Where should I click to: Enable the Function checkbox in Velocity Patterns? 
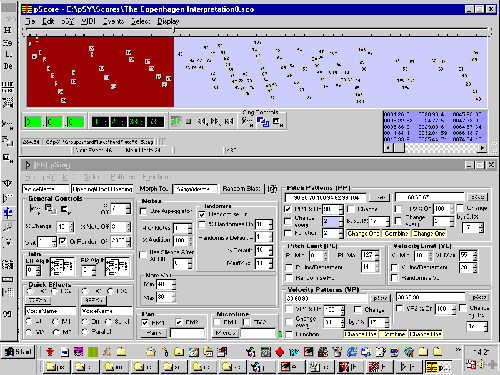[x=289, y=334]
